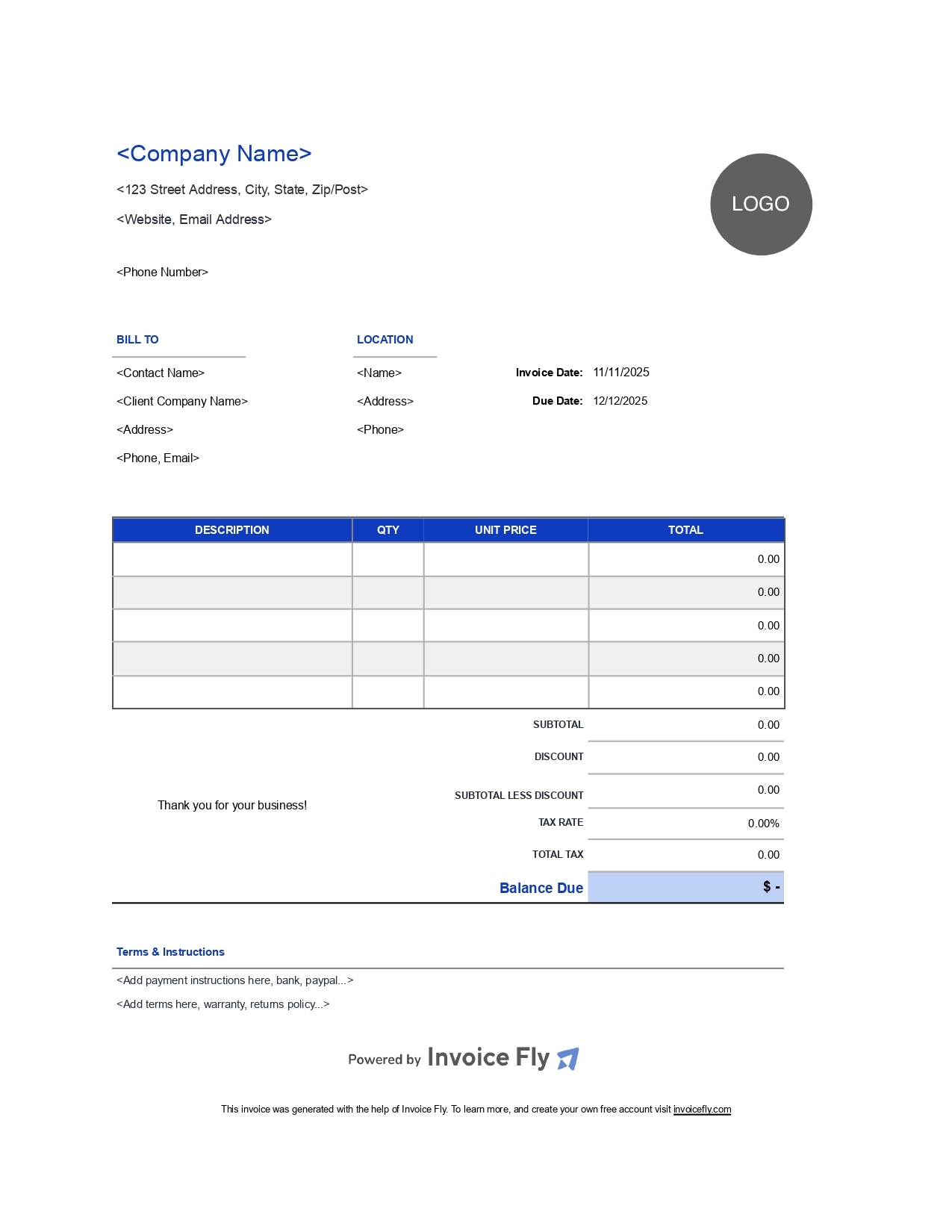This screenshot has height=1232, width=952.
Task: Click the Invoice Fly paper plane icon
Action: tap(568, 1058)
